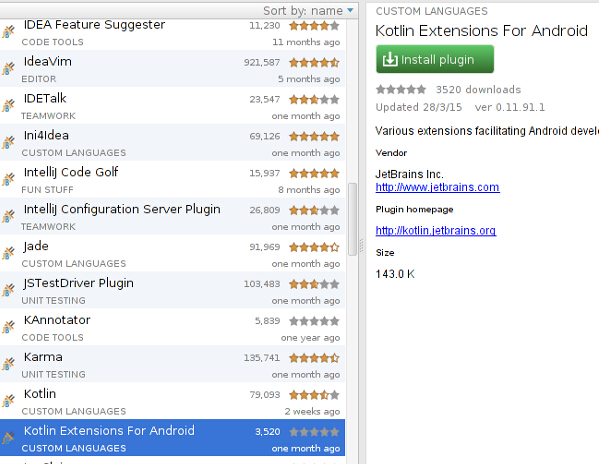The image size is (615, 465).
Task: Click the EDITOR category label under IdeaVim
Action: point(39,79)
